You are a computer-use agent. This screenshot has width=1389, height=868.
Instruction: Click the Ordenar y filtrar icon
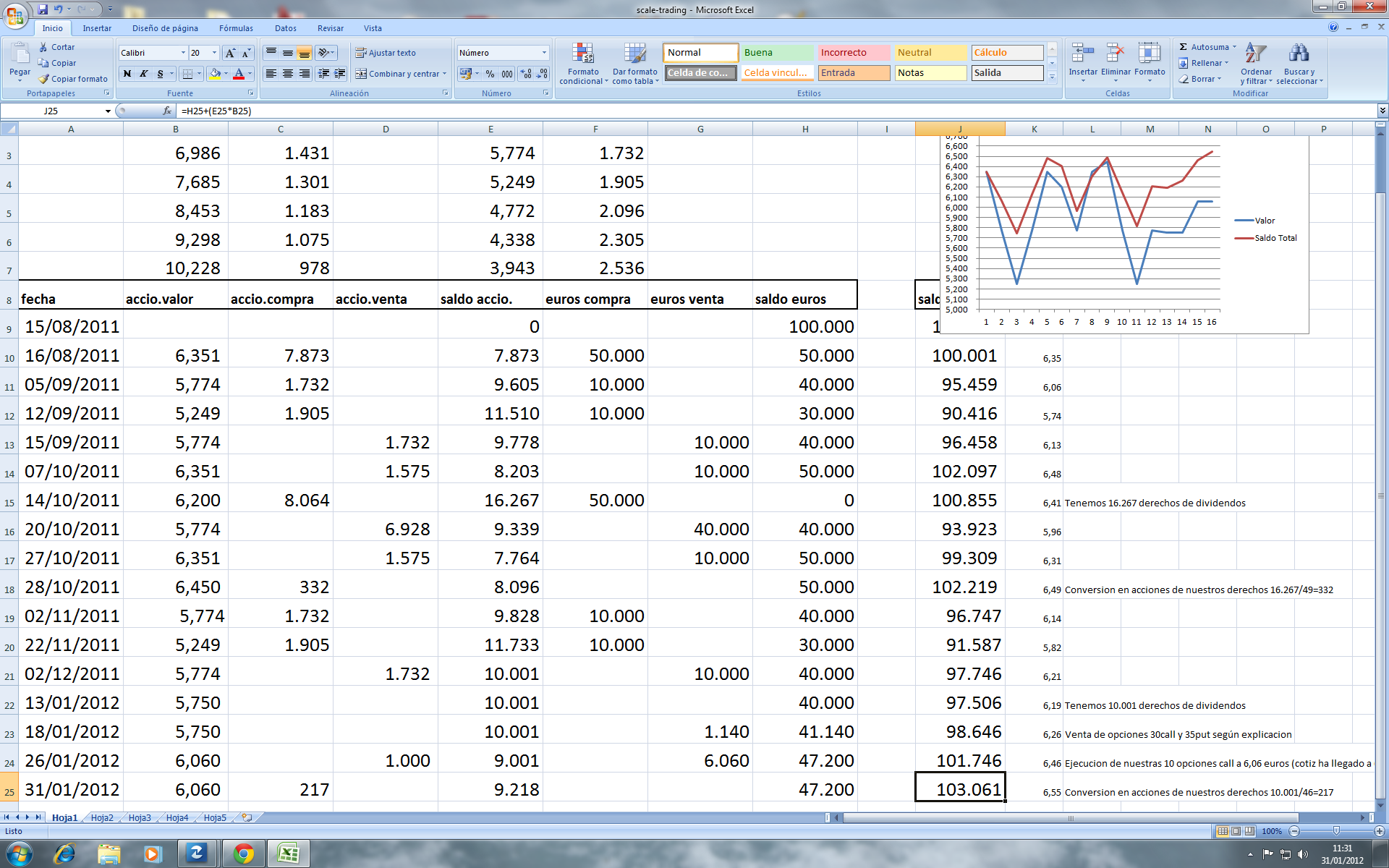1256,54
